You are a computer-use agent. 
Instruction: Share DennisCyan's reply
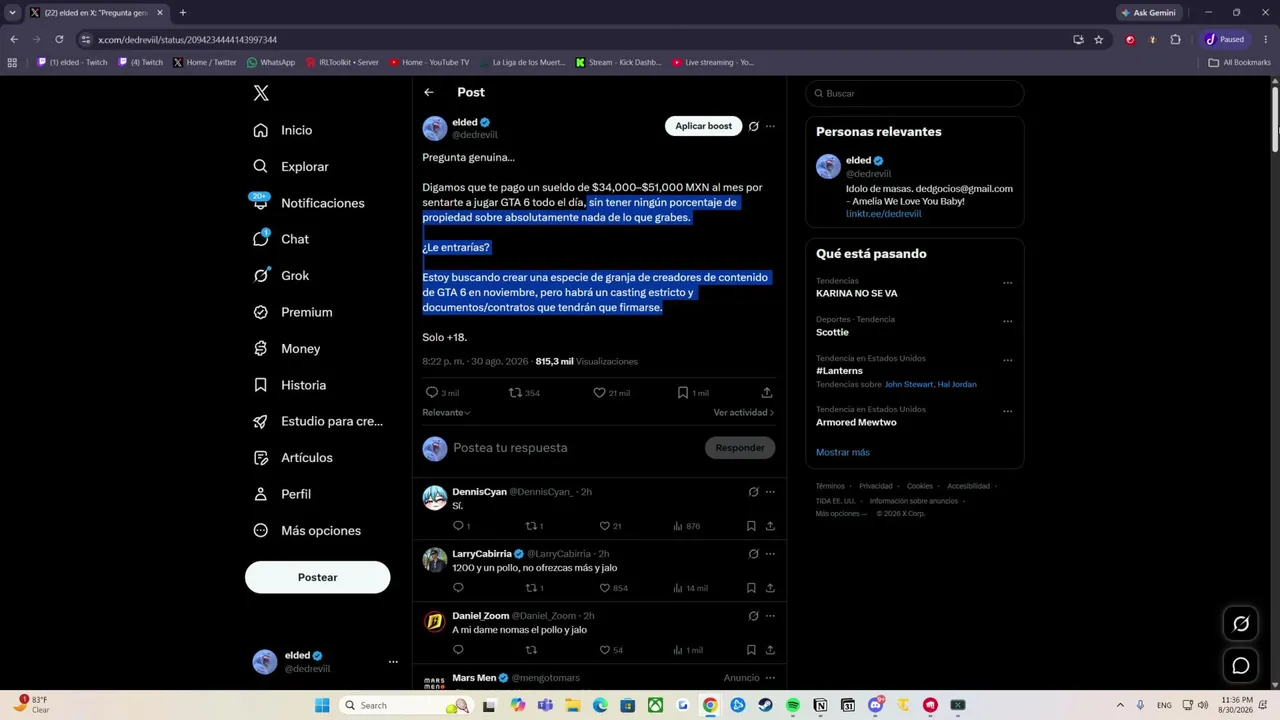[770, 526]
